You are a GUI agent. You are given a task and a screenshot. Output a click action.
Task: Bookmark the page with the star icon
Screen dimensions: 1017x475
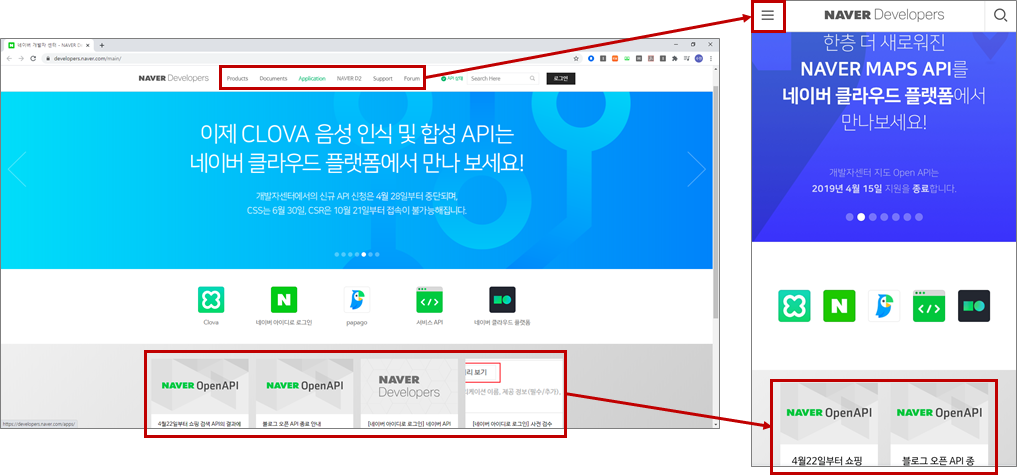tap(576, 58)
